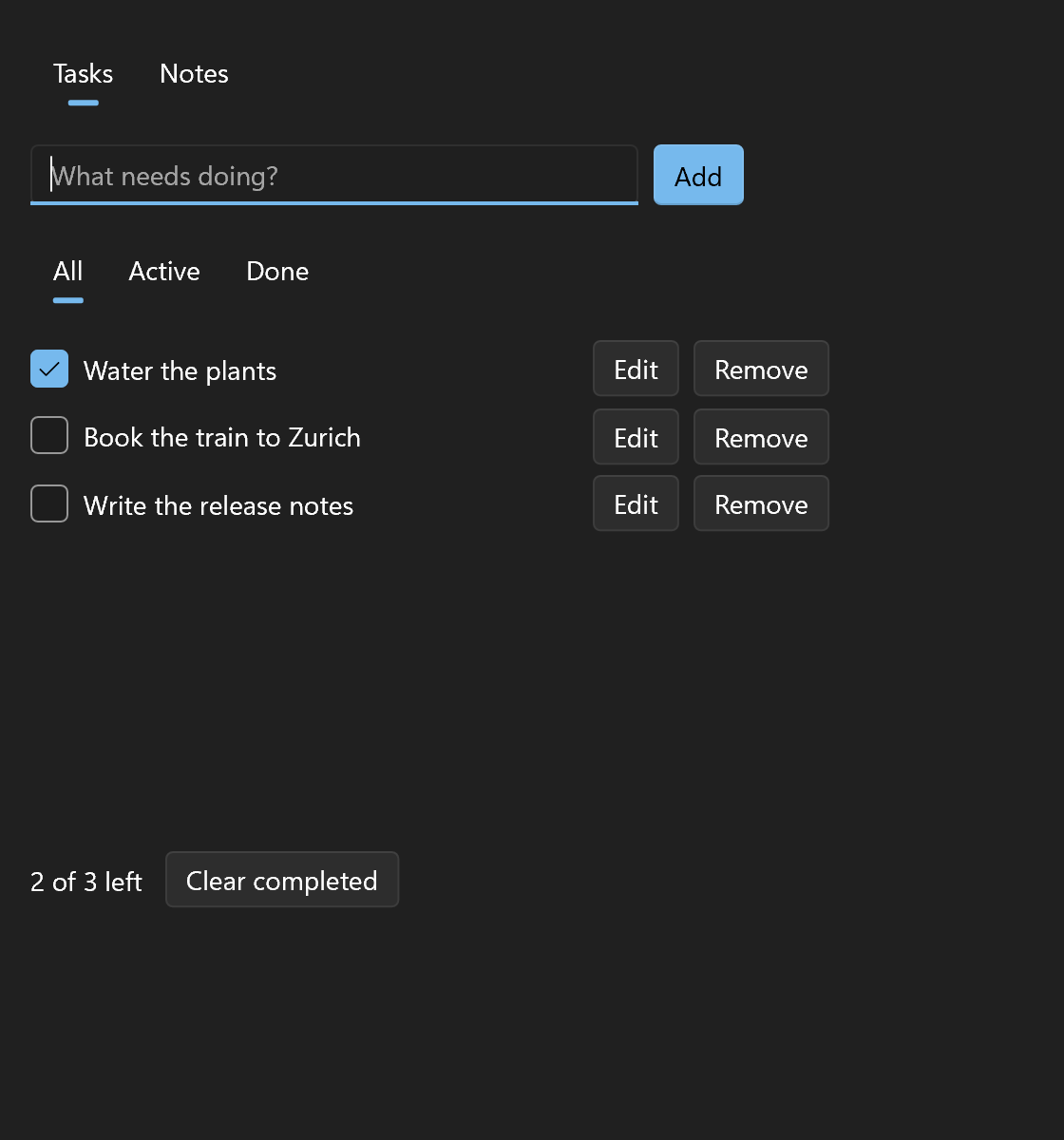Check 'Write the release notes' checkbox
Viewport: 1064px width, 1140px height.
pyautogui.click(x=49, y=503)
